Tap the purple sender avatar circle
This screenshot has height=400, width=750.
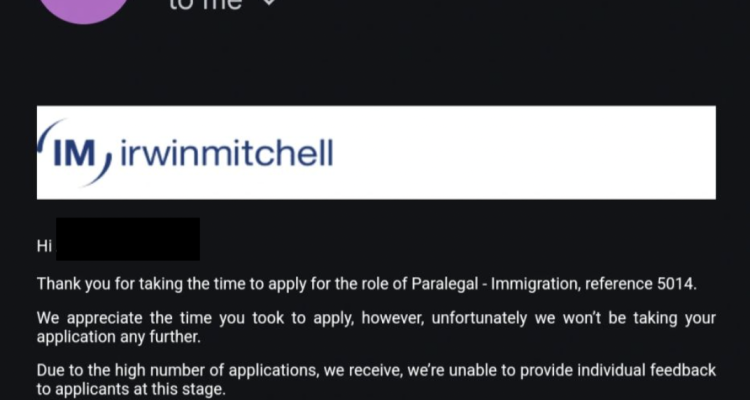point(84,9)
